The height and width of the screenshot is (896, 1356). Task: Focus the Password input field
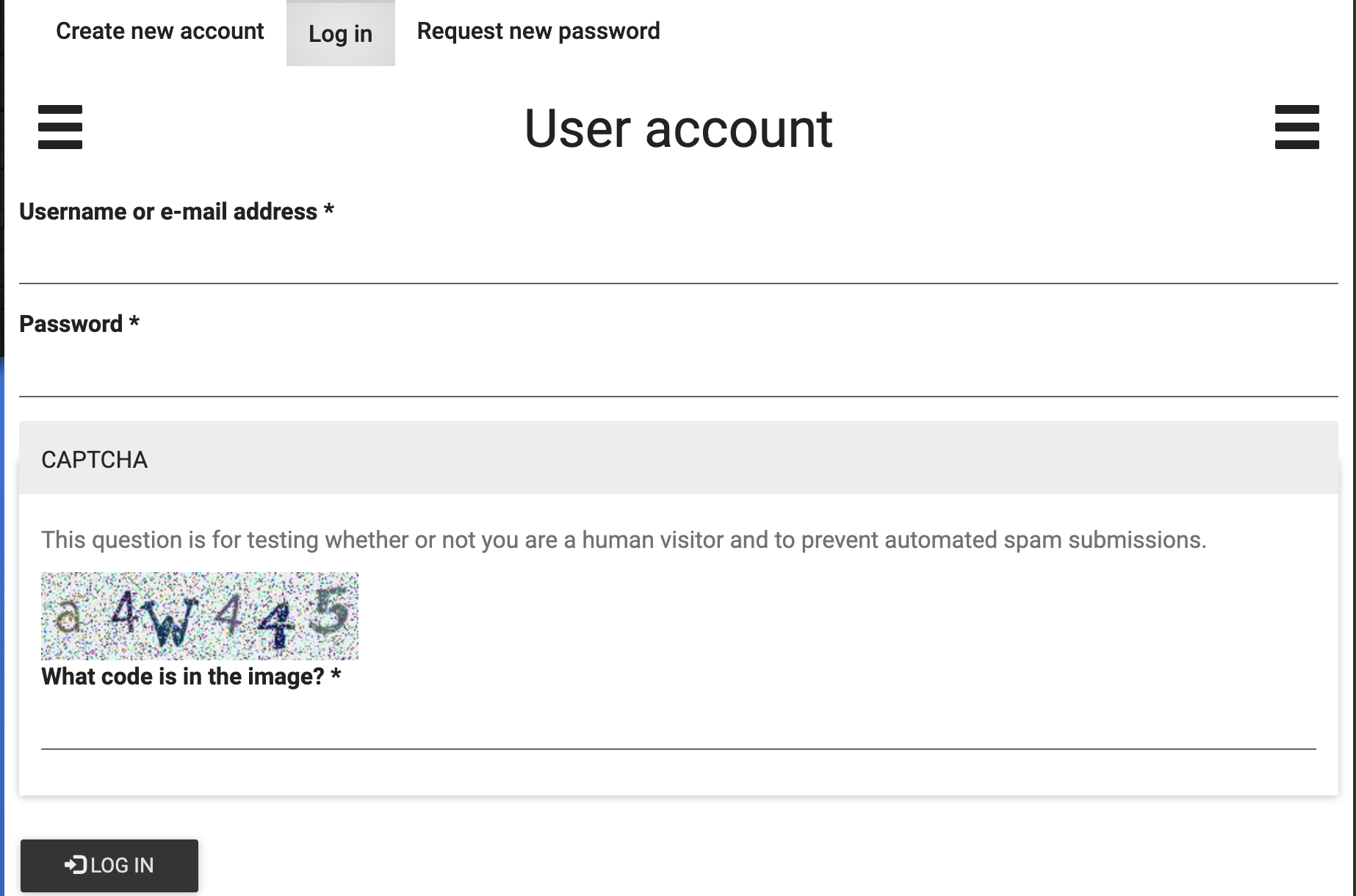tap(679, 372)
